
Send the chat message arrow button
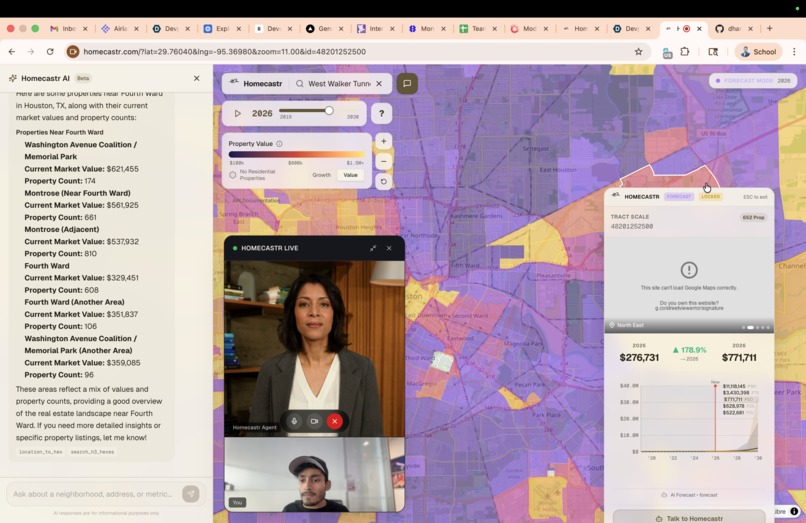click(x=191, y=494)
